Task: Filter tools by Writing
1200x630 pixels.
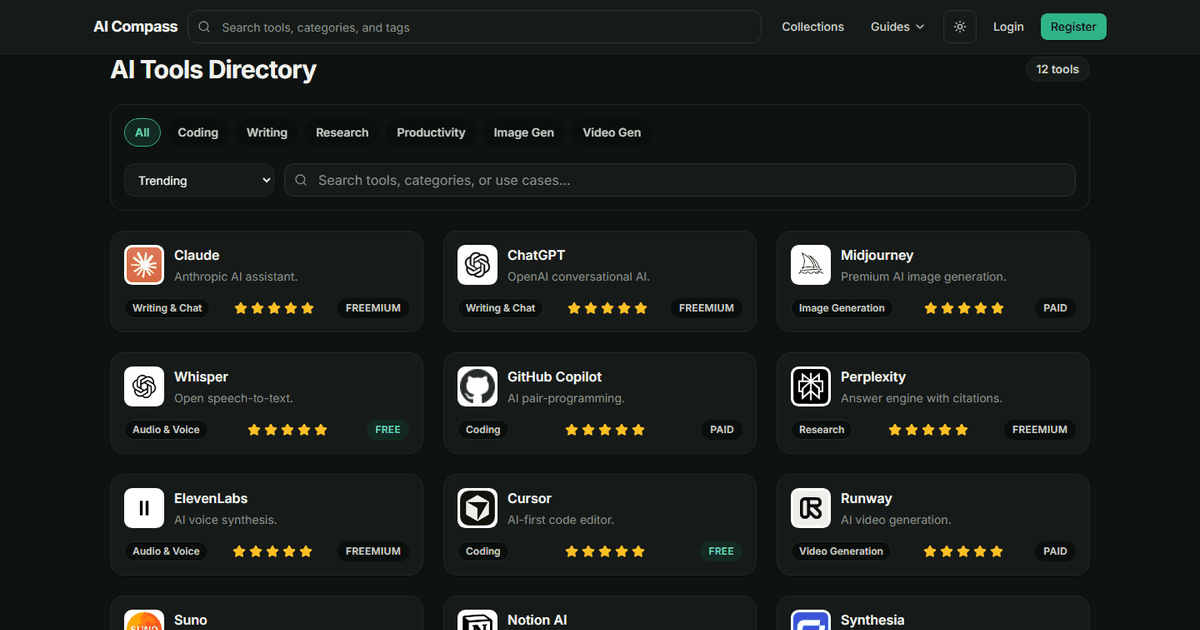Action: pos(267,132)
